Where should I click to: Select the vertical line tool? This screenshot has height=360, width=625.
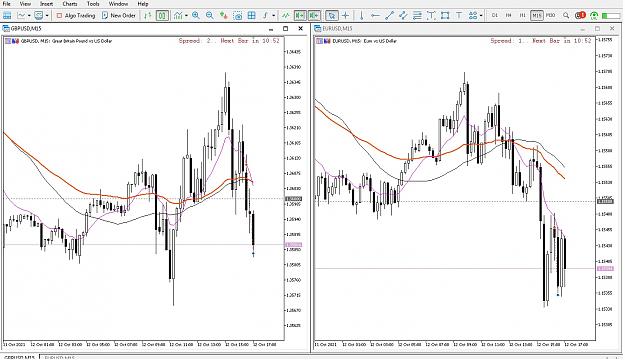pos(362,16)
